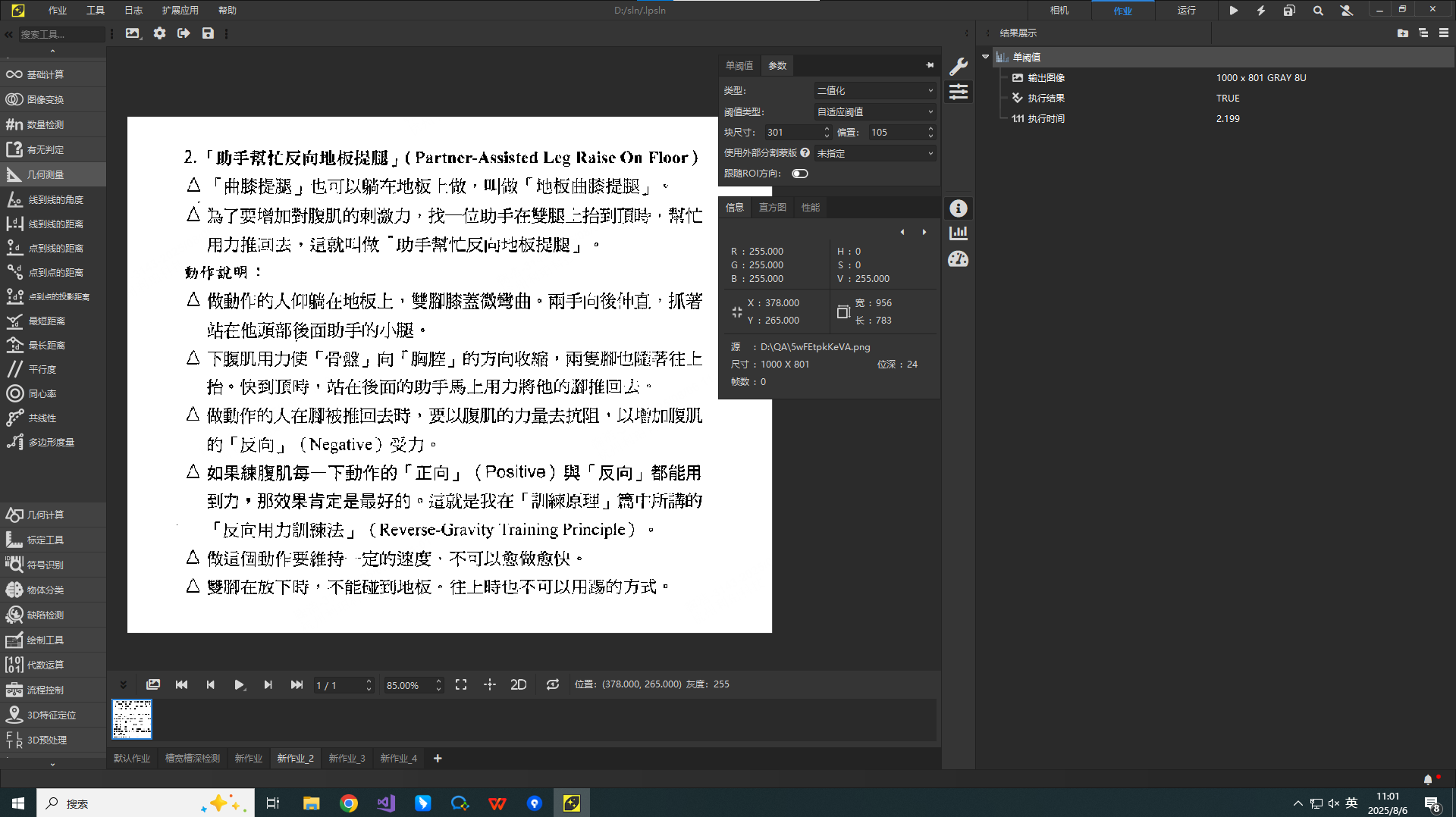Viewport: 1456px width, 817px height.
Task: Open the wrench parameter settings icon
Action: (x=958, y=66)
